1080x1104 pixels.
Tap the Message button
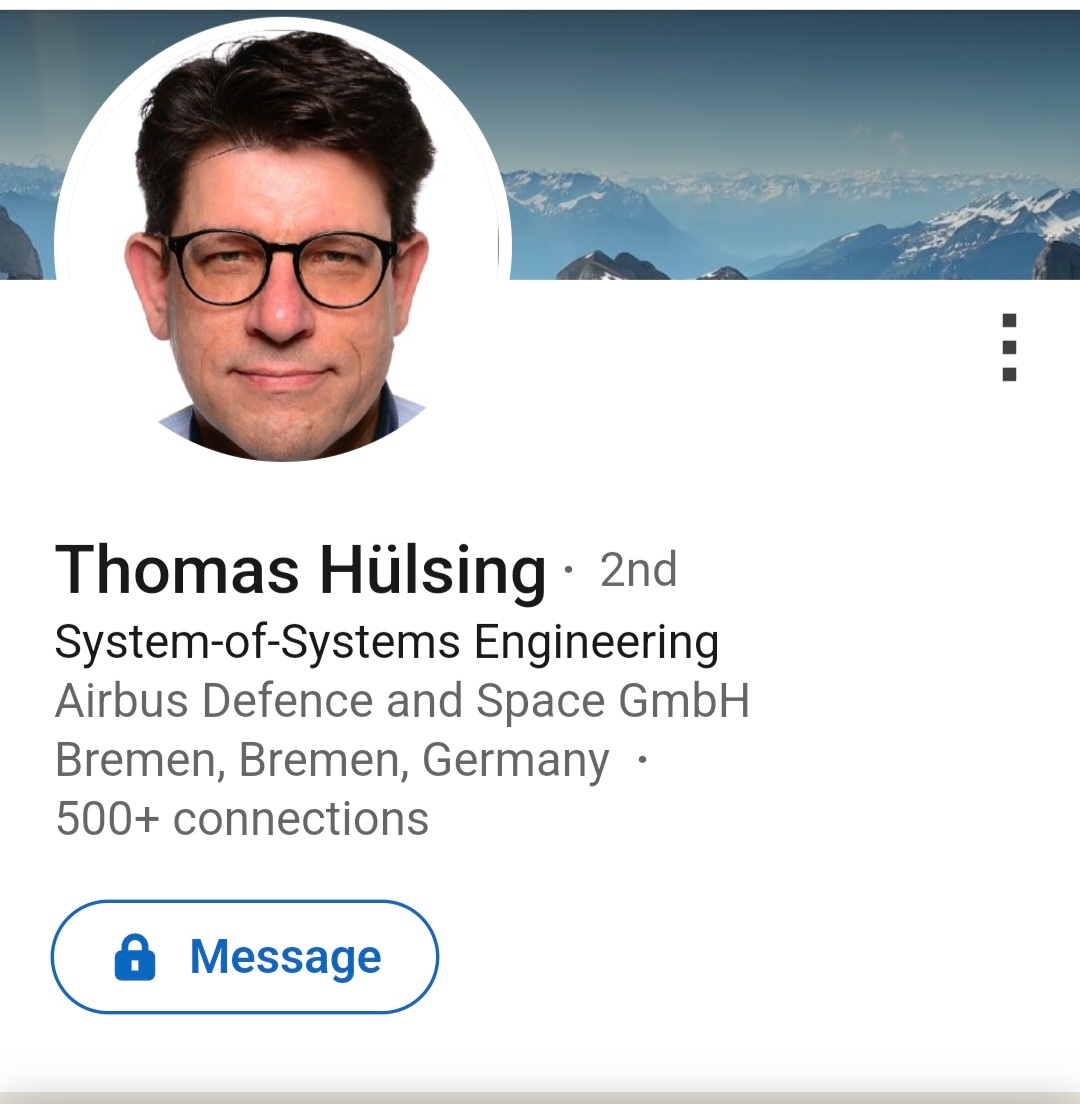tap(244, 957)
